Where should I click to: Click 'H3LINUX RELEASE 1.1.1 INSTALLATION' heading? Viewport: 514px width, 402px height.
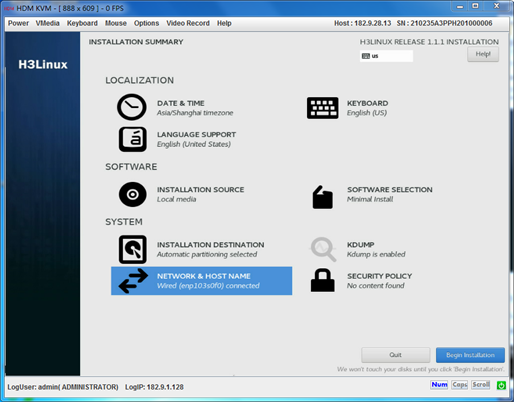click(x=429, y=42)
